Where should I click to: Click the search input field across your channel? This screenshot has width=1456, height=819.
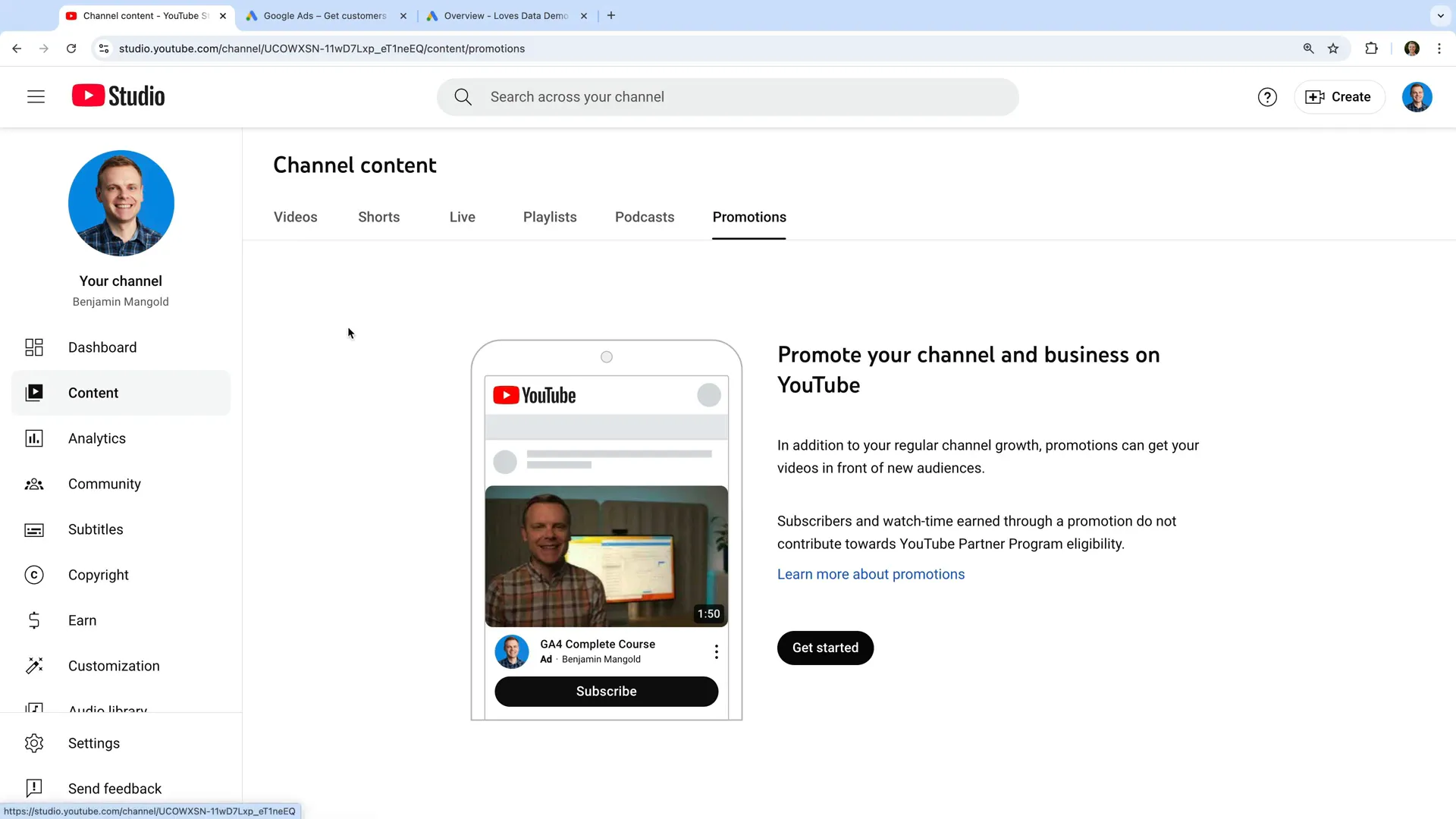(728, 97)
